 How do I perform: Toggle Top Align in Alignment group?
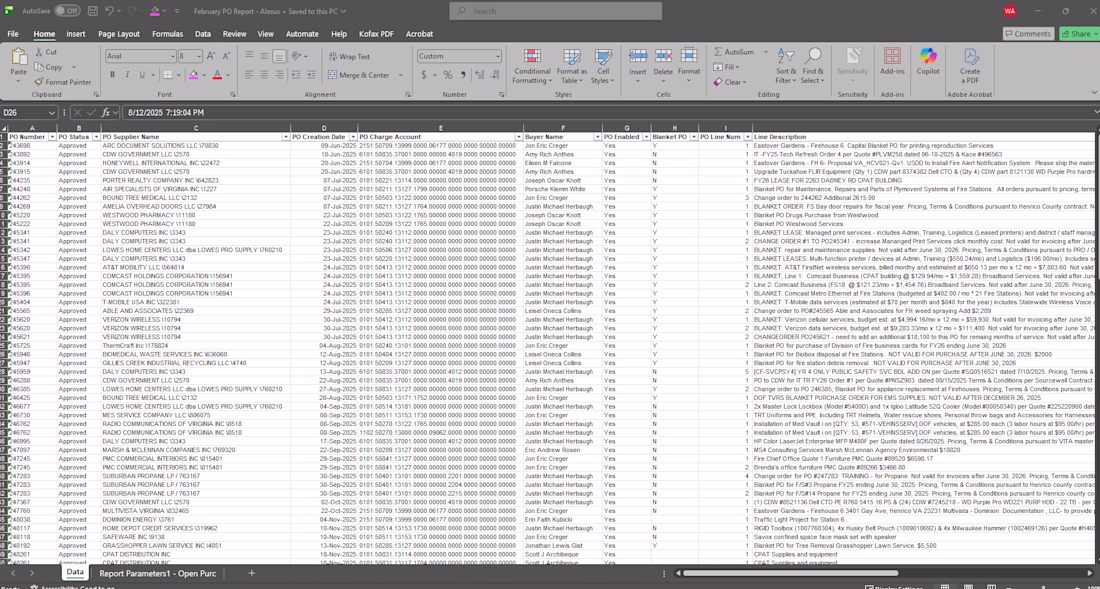[249, 56]
